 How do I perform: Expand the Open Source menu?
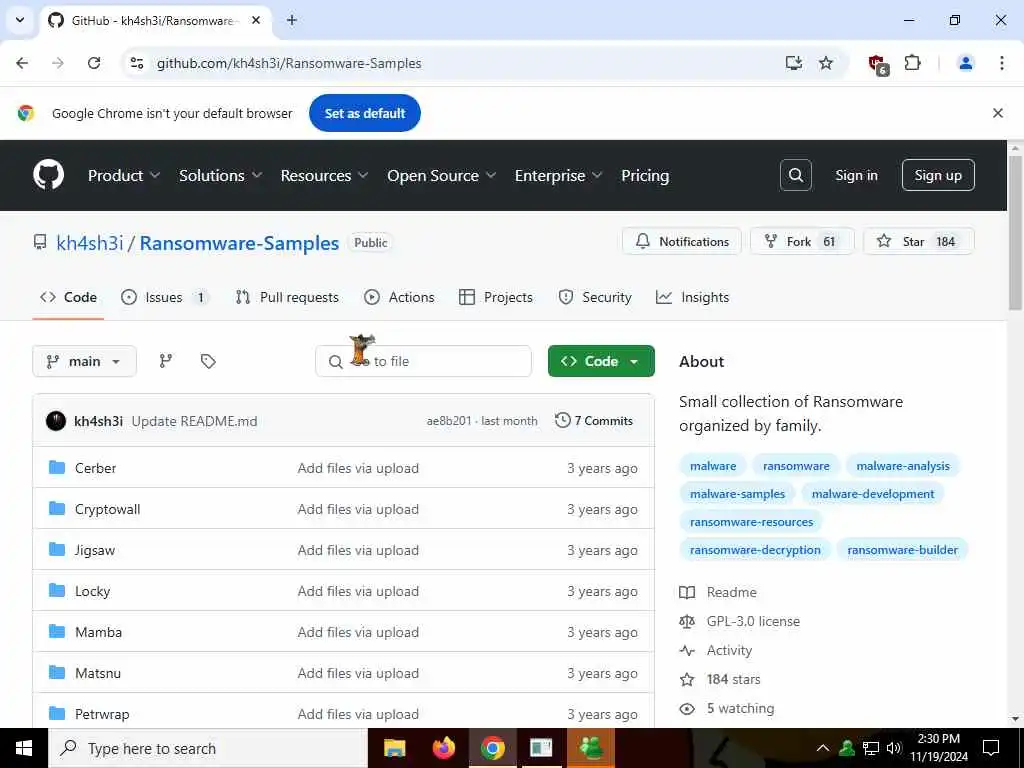(x=441, y=175)
